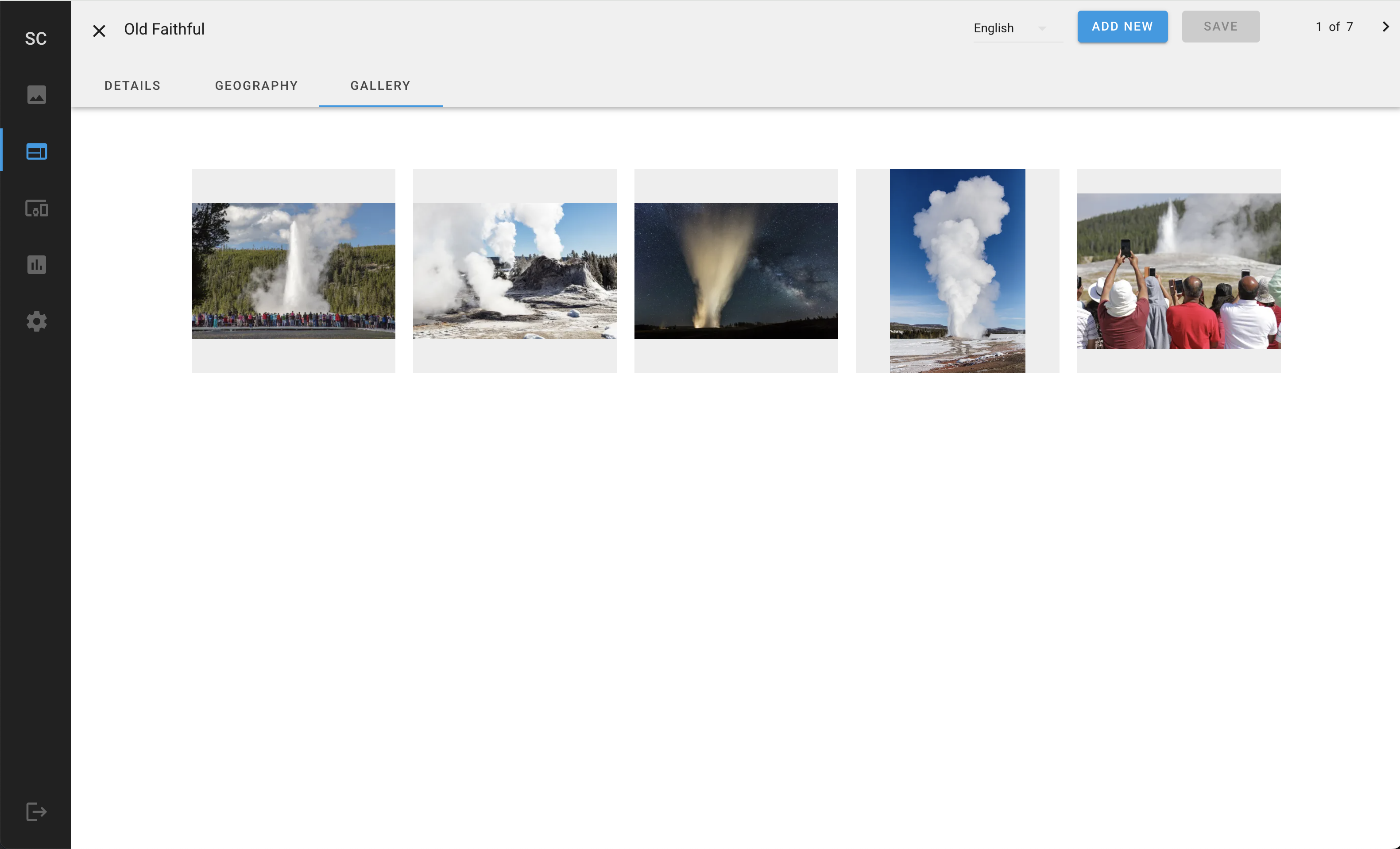1400x849 pixels.
Task: Select the content layout sidebar icon
Action: pyautogui.click(x=36, y=152)
